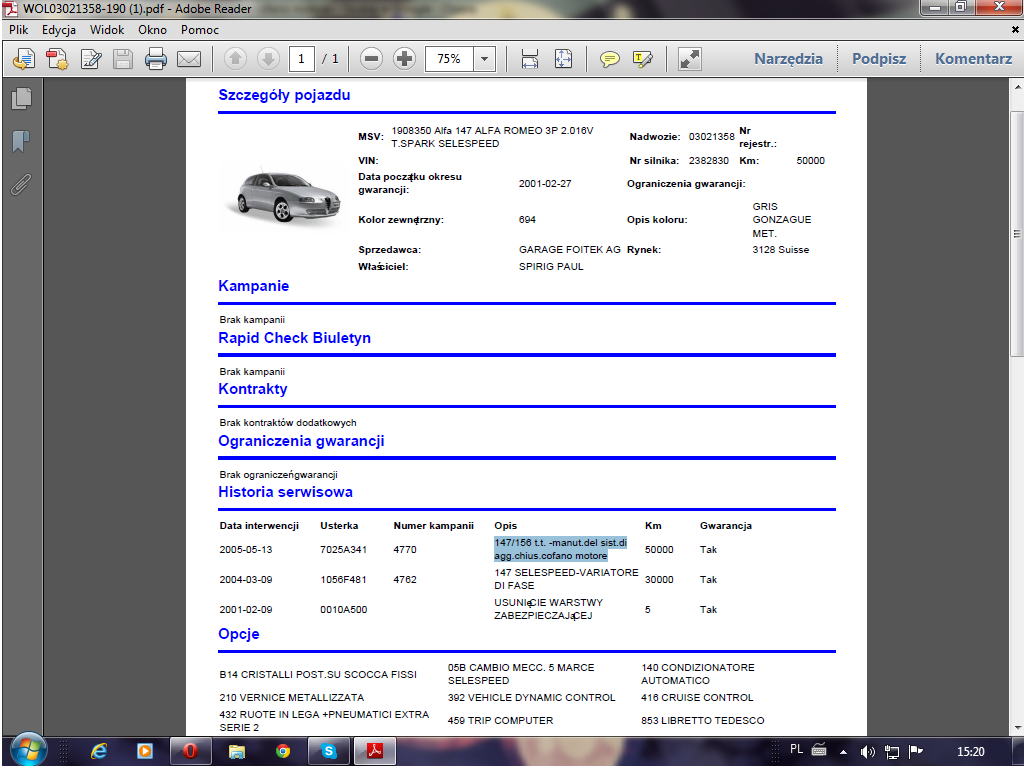
Task: Add a sticky note comment
Action: [609, 59]
